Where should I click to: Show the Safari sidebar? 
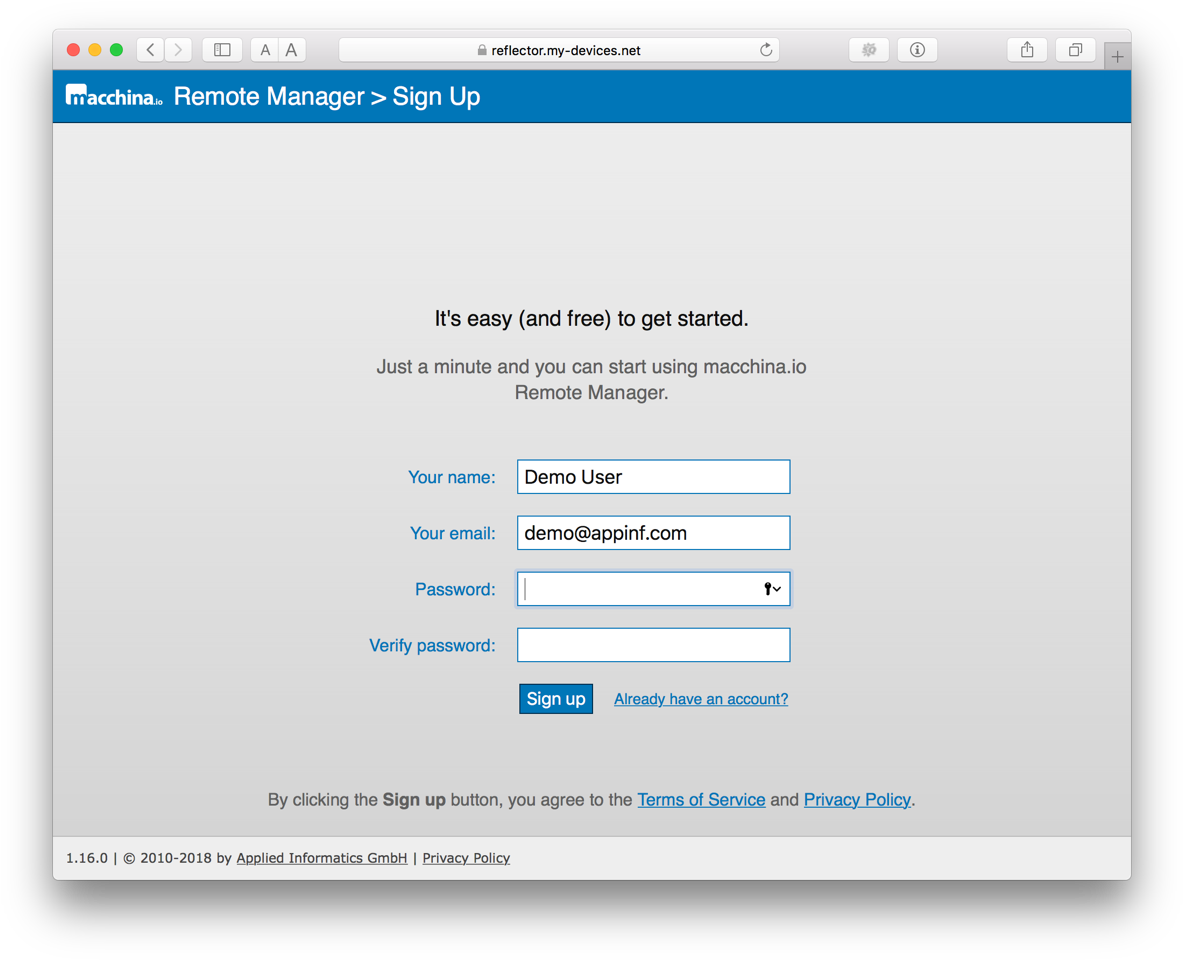(x=222, y=50)
